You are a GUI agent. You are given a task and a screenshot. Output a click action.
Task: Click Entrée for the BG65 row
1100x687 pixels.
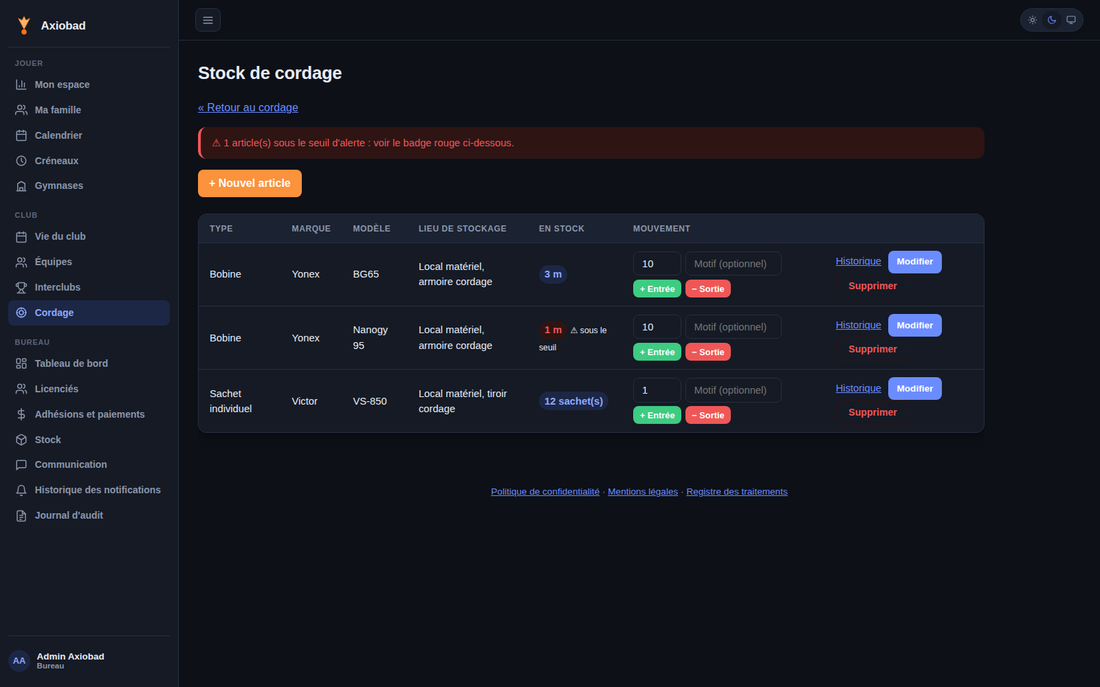click(x=657, y=288)
